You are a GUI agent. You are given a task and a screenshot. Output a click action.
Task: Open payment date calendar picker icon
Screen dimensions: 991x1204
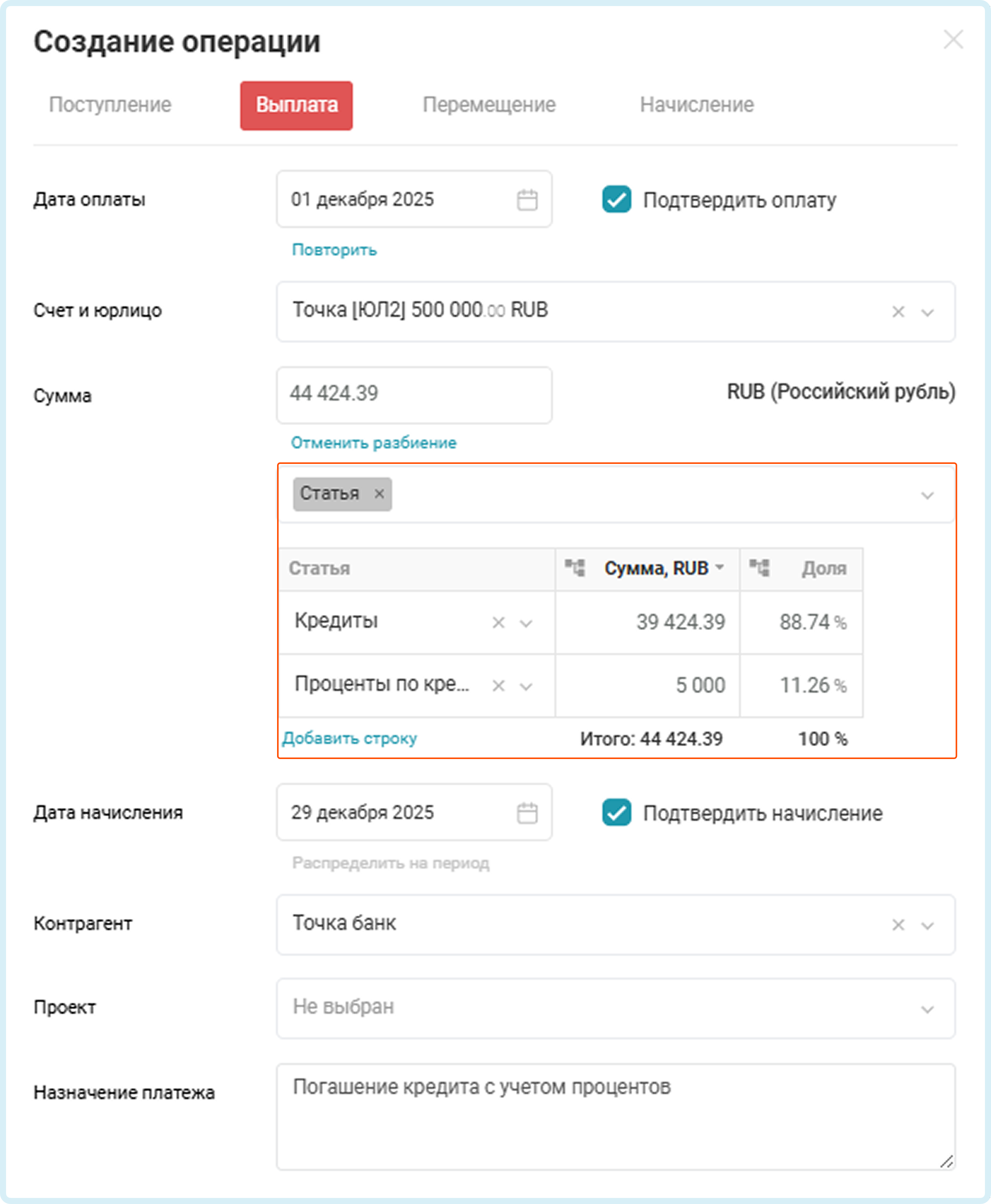pos(526,200)
